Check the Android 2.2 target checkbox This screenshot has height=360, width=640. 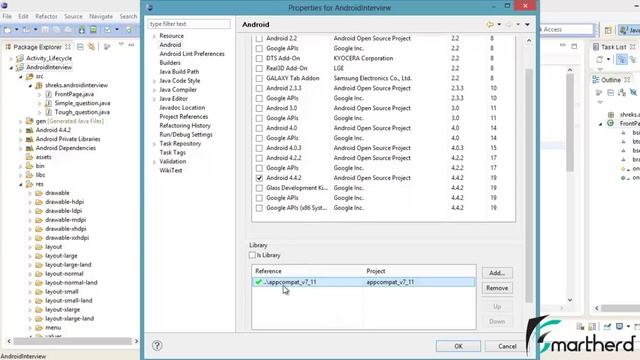point(259,38)
